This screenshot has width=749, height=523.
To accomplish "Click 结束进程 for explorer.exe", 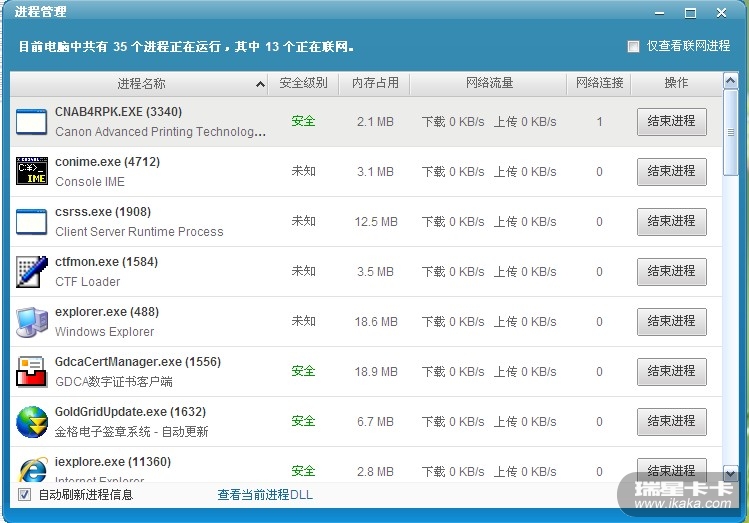I will pos(671,322).
